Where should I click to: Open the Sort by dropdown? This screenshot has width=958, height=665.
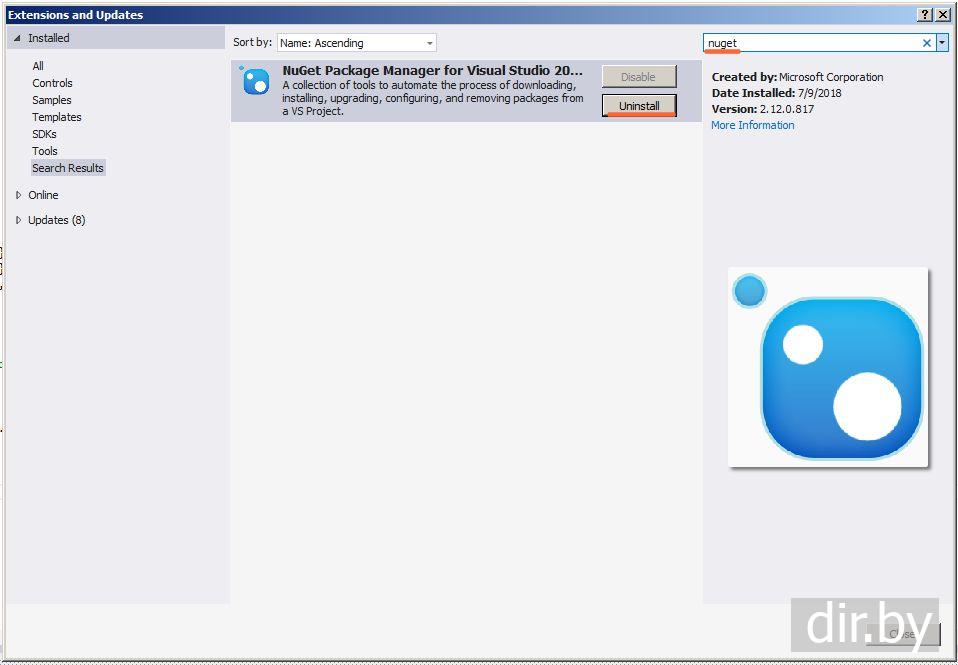[356, 43]
